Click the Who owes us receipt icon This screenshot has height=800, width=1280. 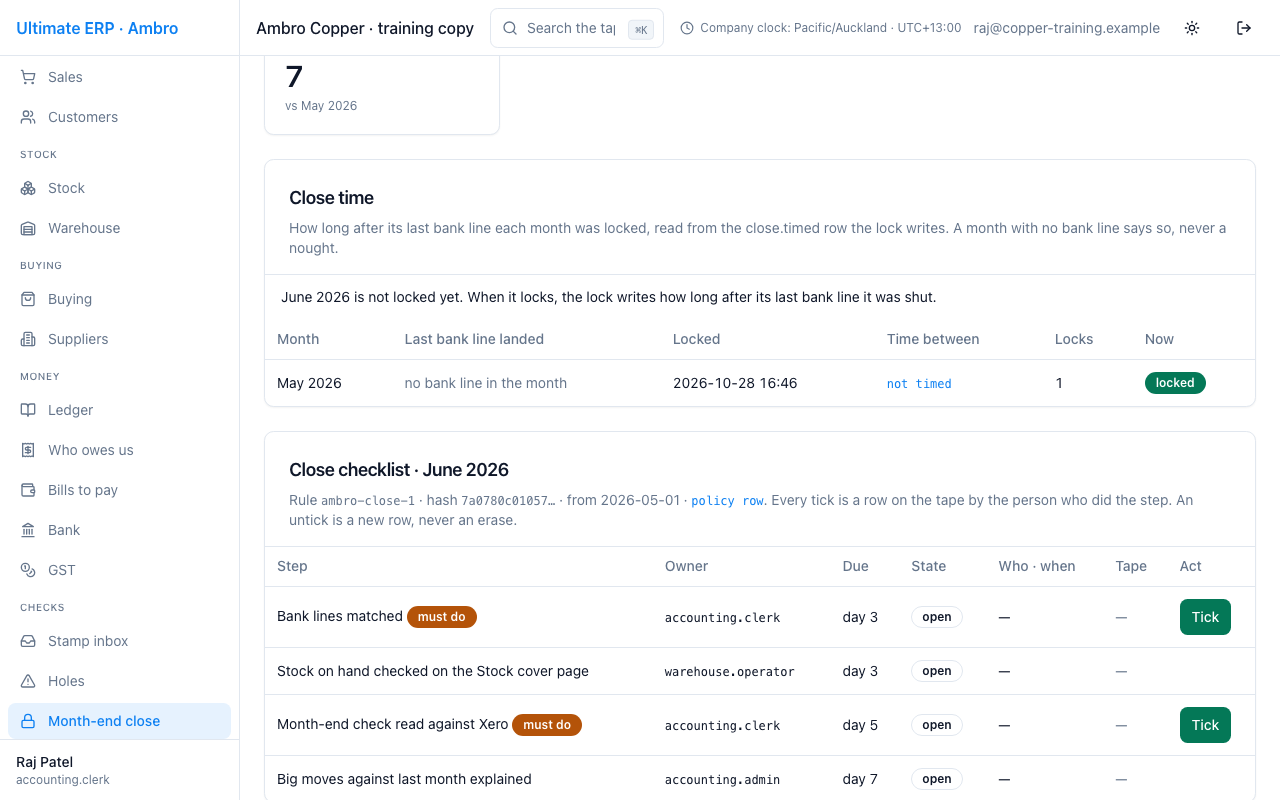click(x=28, y=450)
